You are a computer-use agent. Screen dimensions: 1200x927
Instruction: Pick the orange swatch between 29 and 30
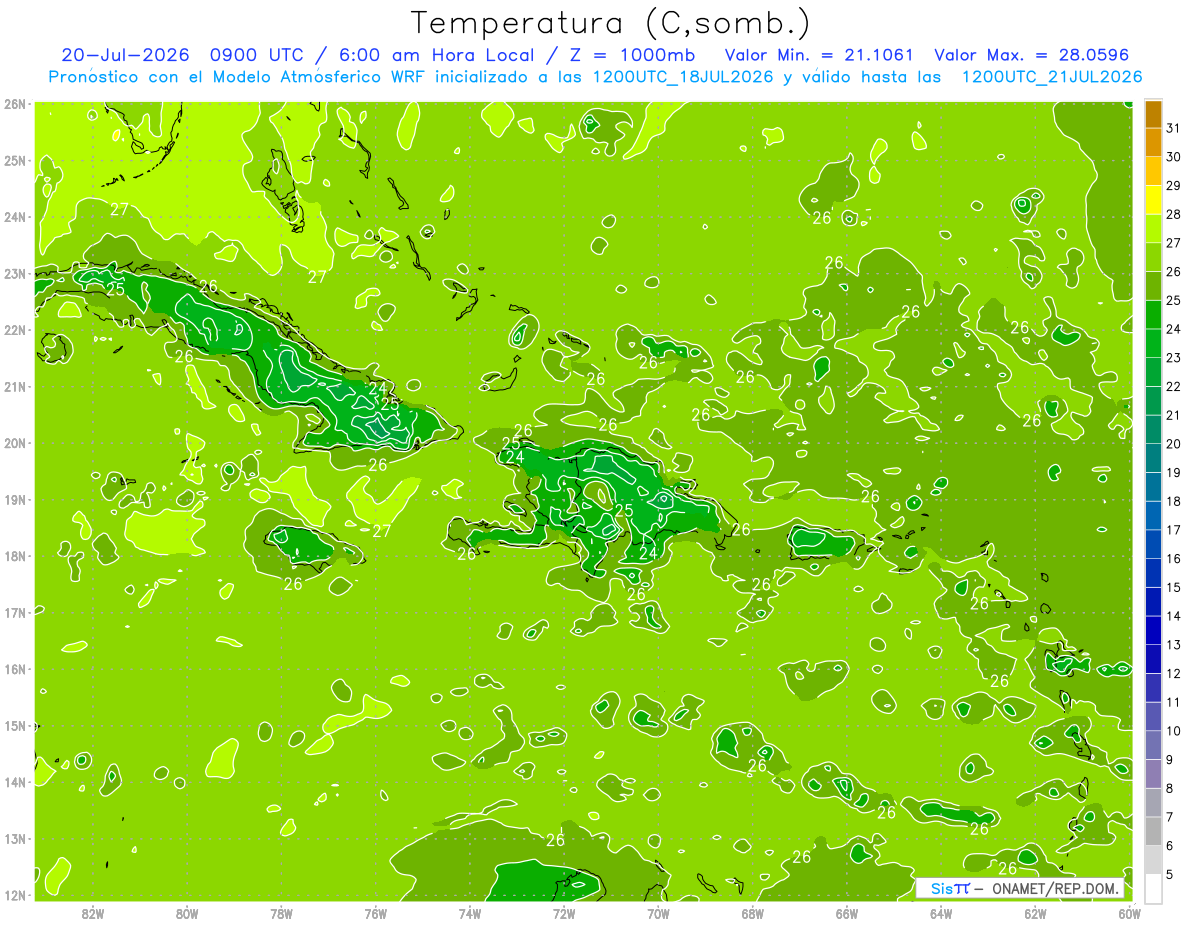pos(1153,171)
